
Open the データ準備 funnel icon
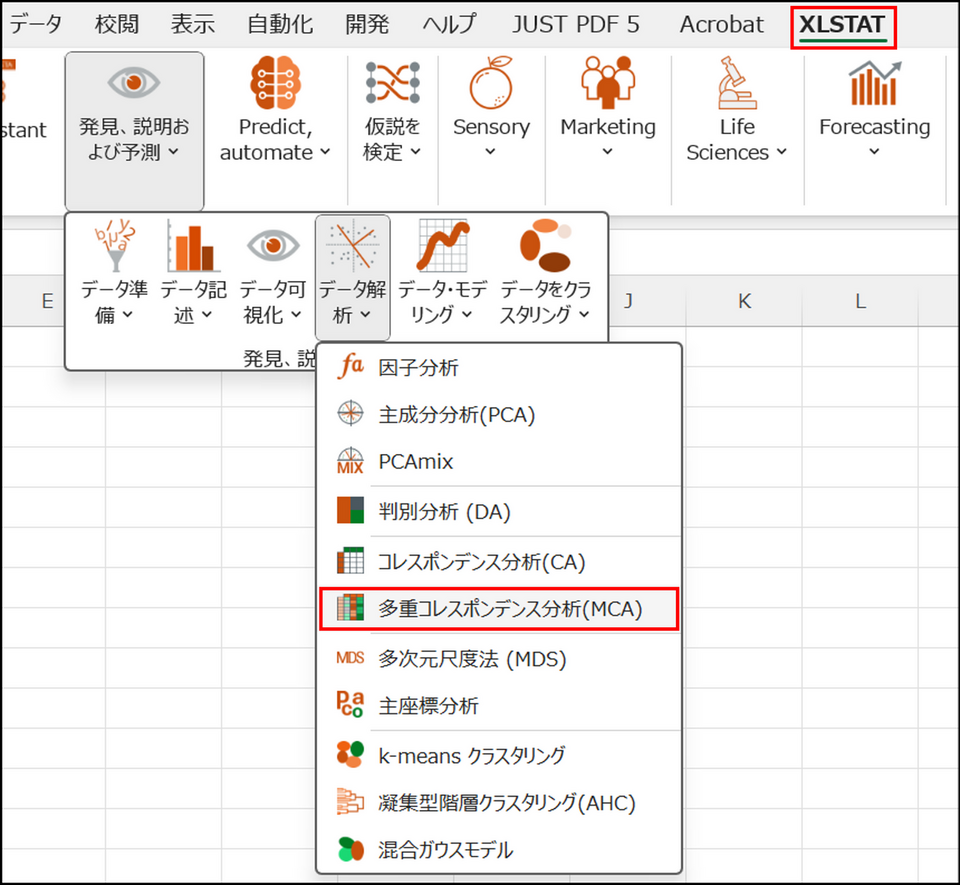[x=113, y=246]
